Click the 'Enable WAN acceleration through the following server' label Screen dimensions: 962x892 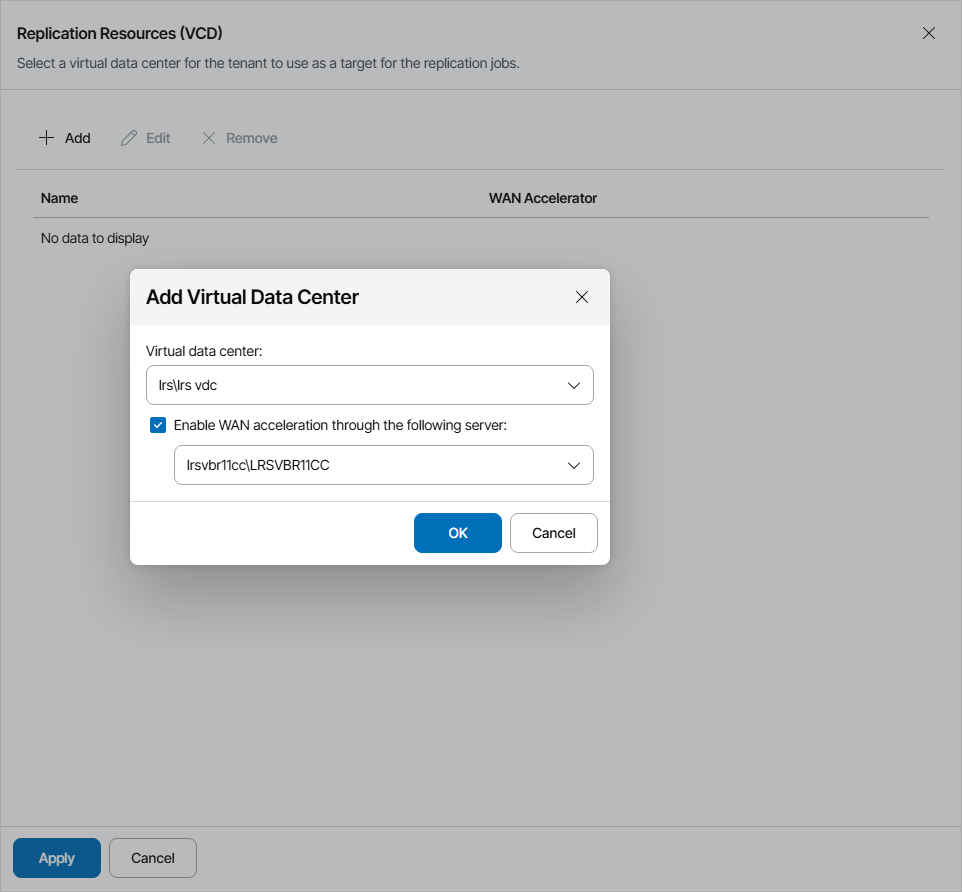point(340,425)
